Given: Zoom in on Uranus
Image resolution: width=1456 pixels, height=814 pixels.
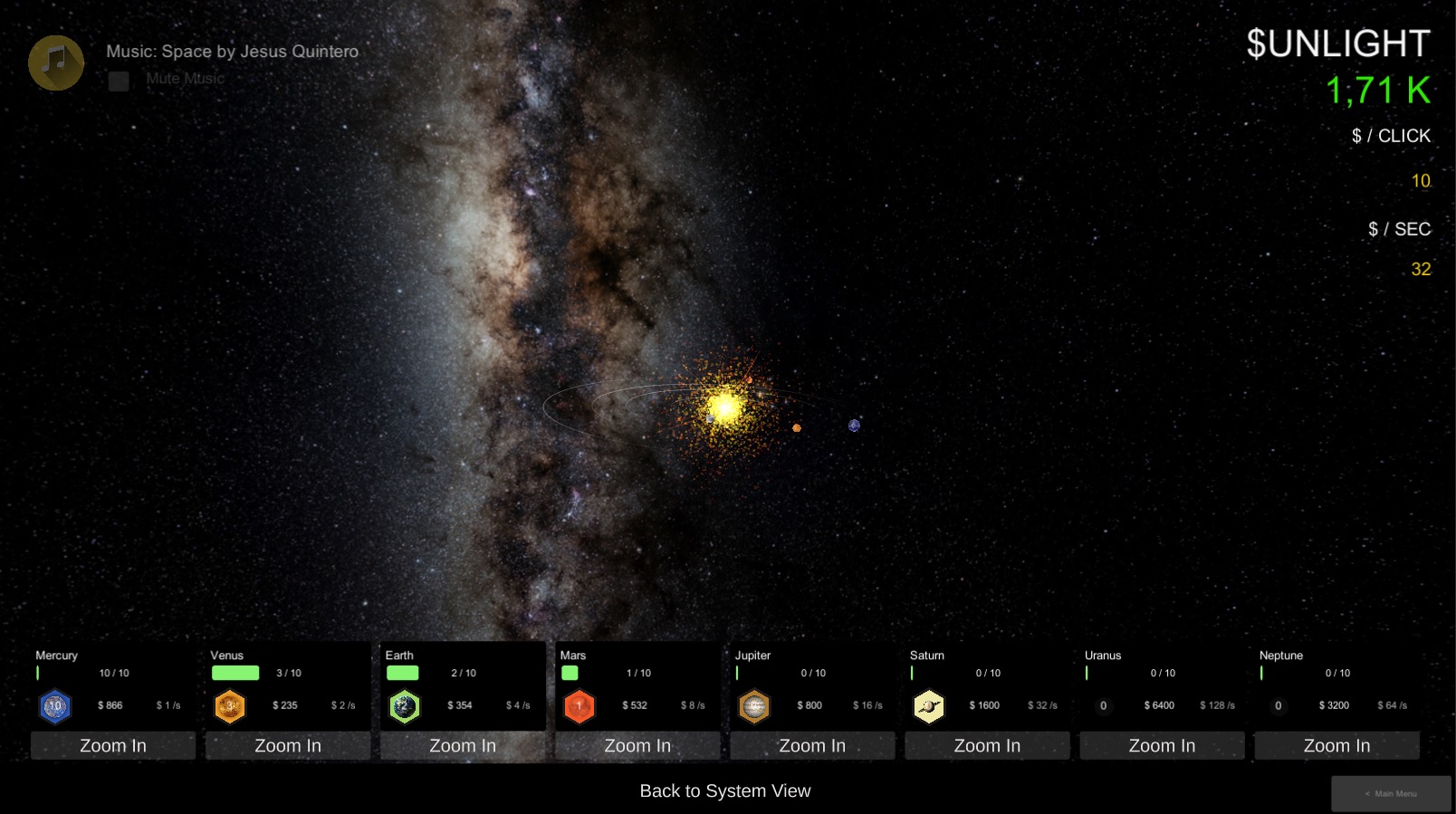Looking at the screenshot, I should tap(1162, 746).
